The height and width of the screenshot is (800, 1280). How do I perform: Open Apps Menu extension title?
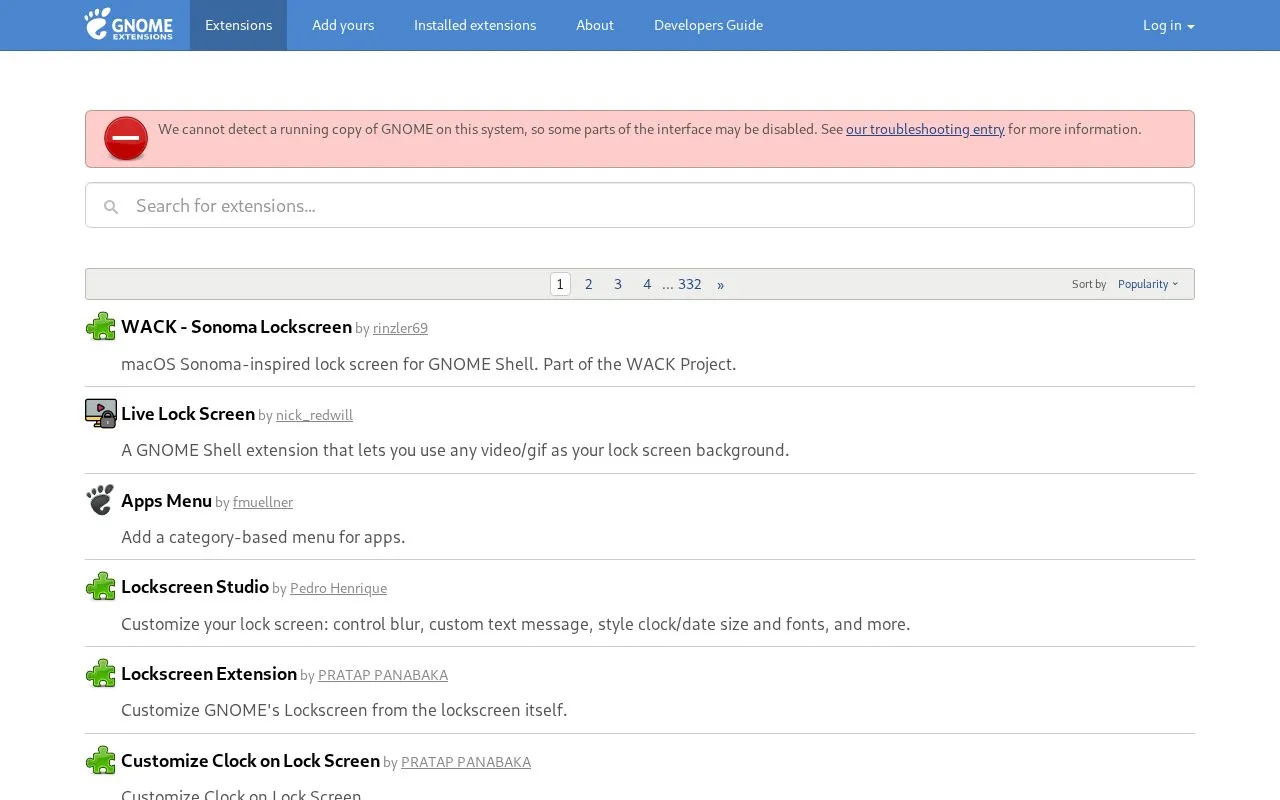[x=166, y=500]
